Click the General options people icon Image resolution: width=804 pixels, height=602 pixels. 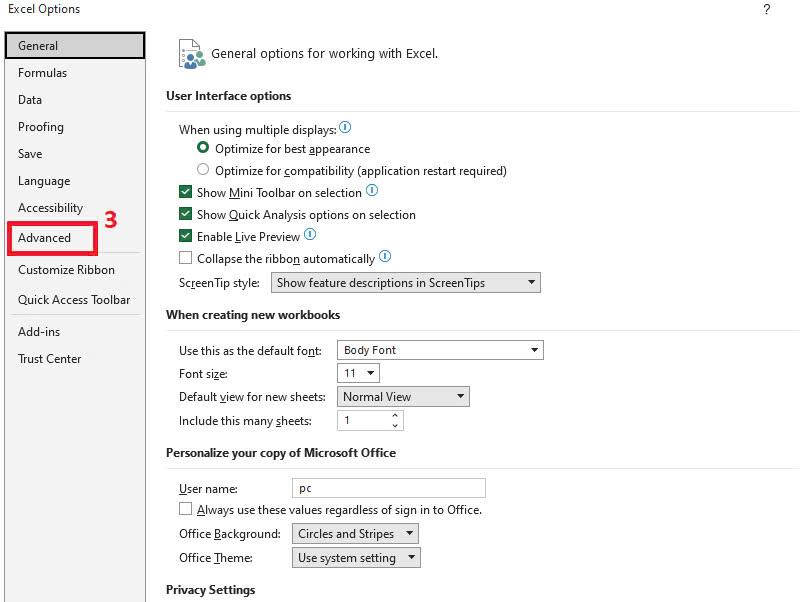[192, 54]
